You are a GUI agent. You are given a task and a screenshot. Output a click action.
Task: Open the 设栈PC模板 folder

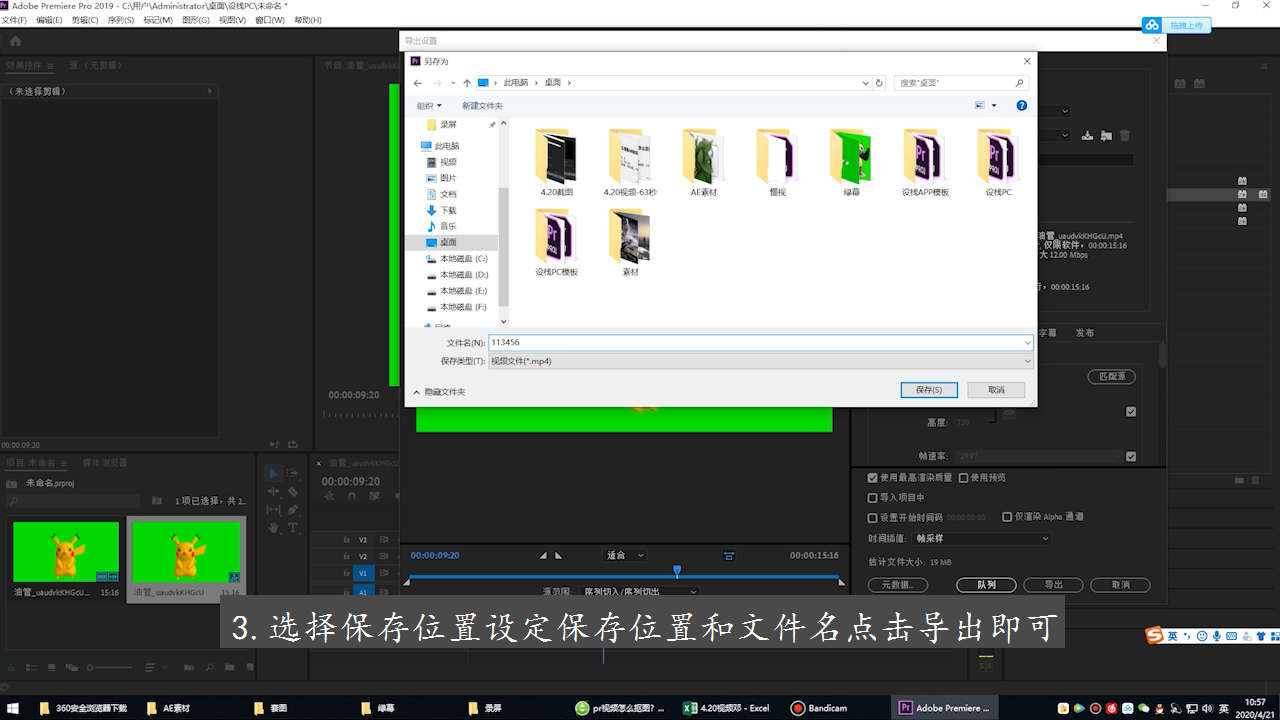tap(556, 243)
